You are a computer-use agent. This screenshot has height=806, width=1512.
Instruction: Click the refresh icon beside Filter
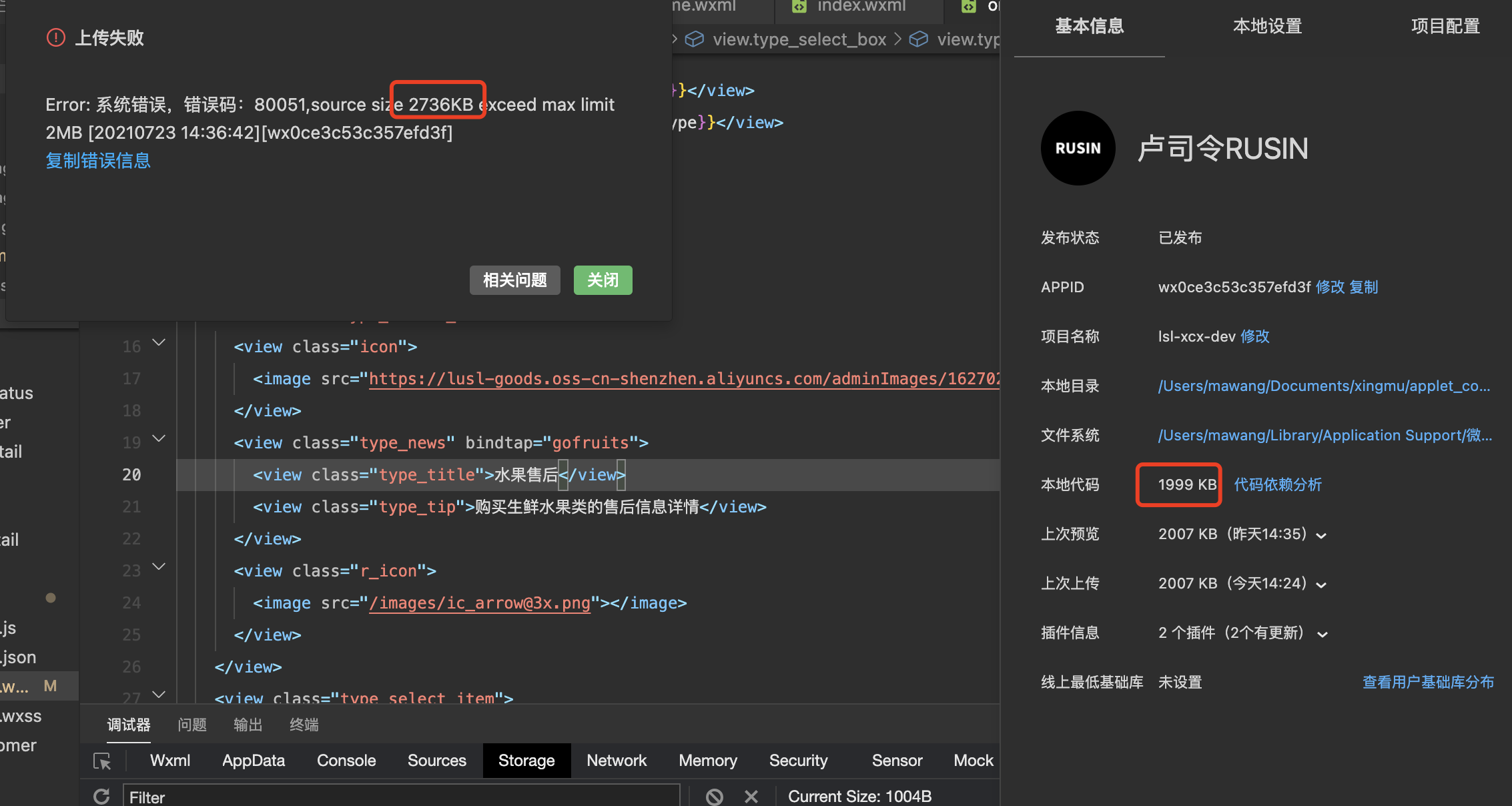pyautogui.click(x=101, y=796)
